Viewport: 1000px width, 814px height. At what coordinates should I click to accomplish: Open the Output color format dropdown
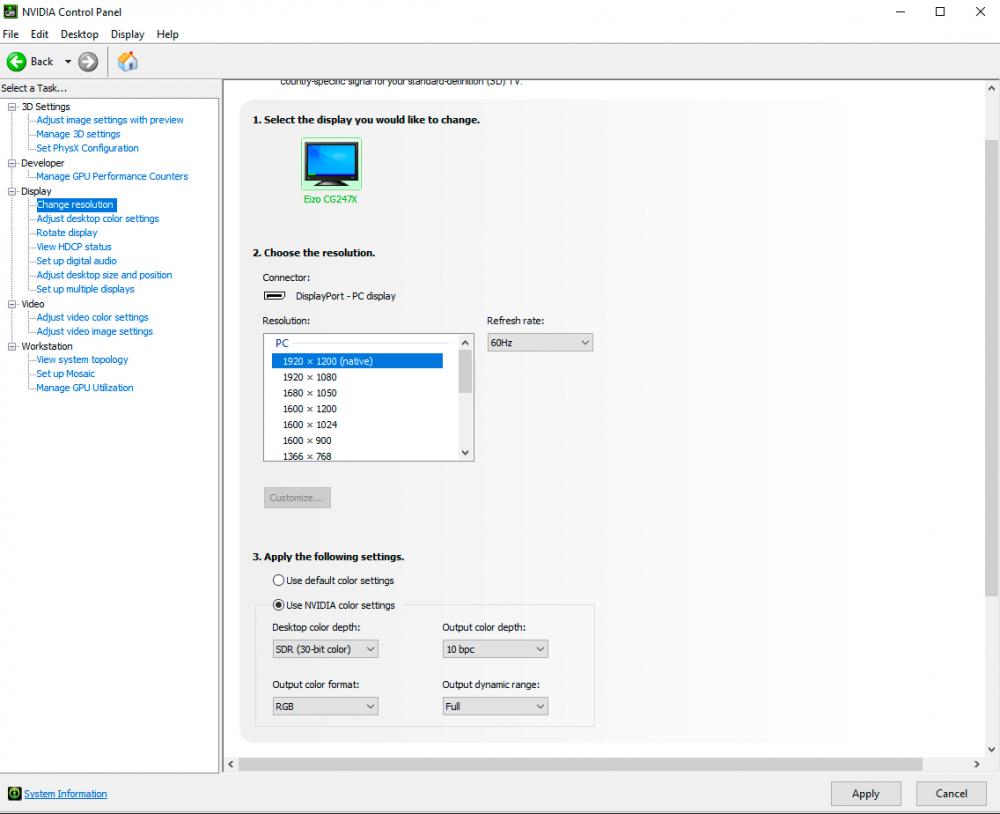coord(325,706)
